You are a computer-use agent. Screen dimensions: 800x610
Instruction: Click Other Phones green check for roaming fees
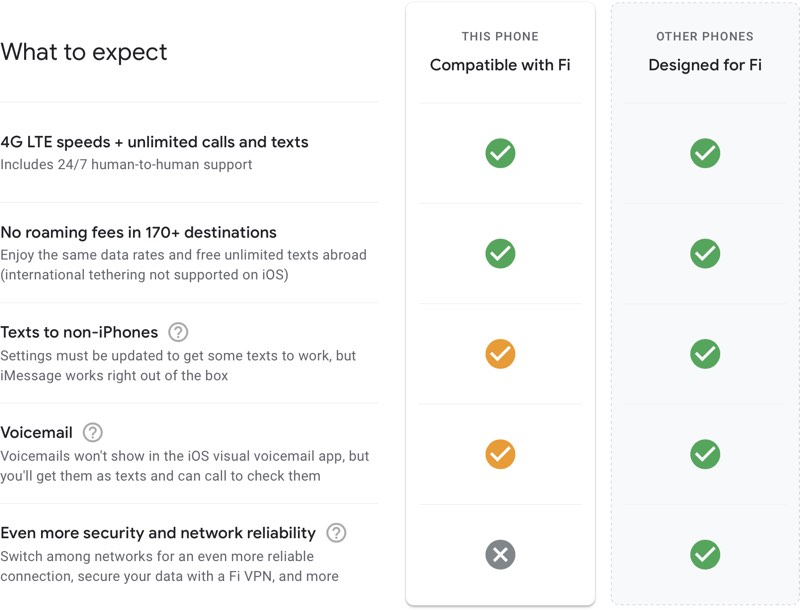(x=705, y=253)
